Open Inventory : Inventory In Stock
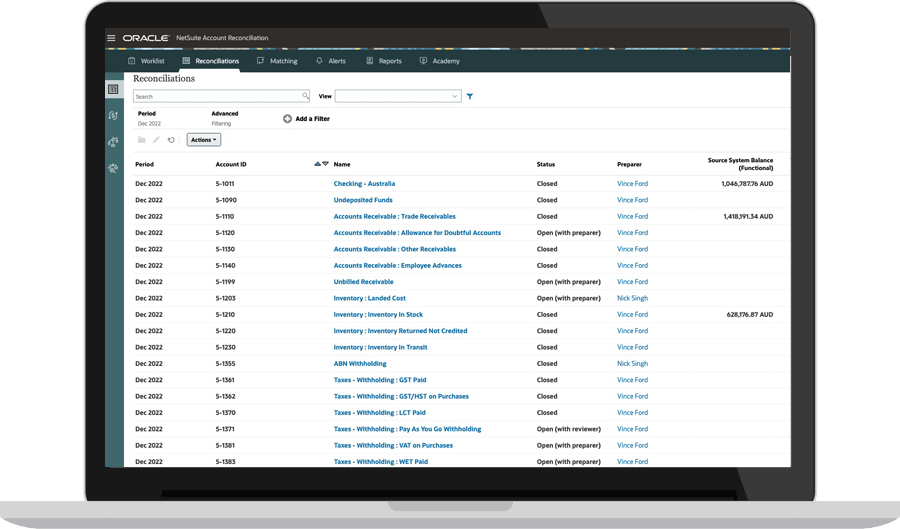This screenshot has width=900, height=529. click(x=378, y=314)
